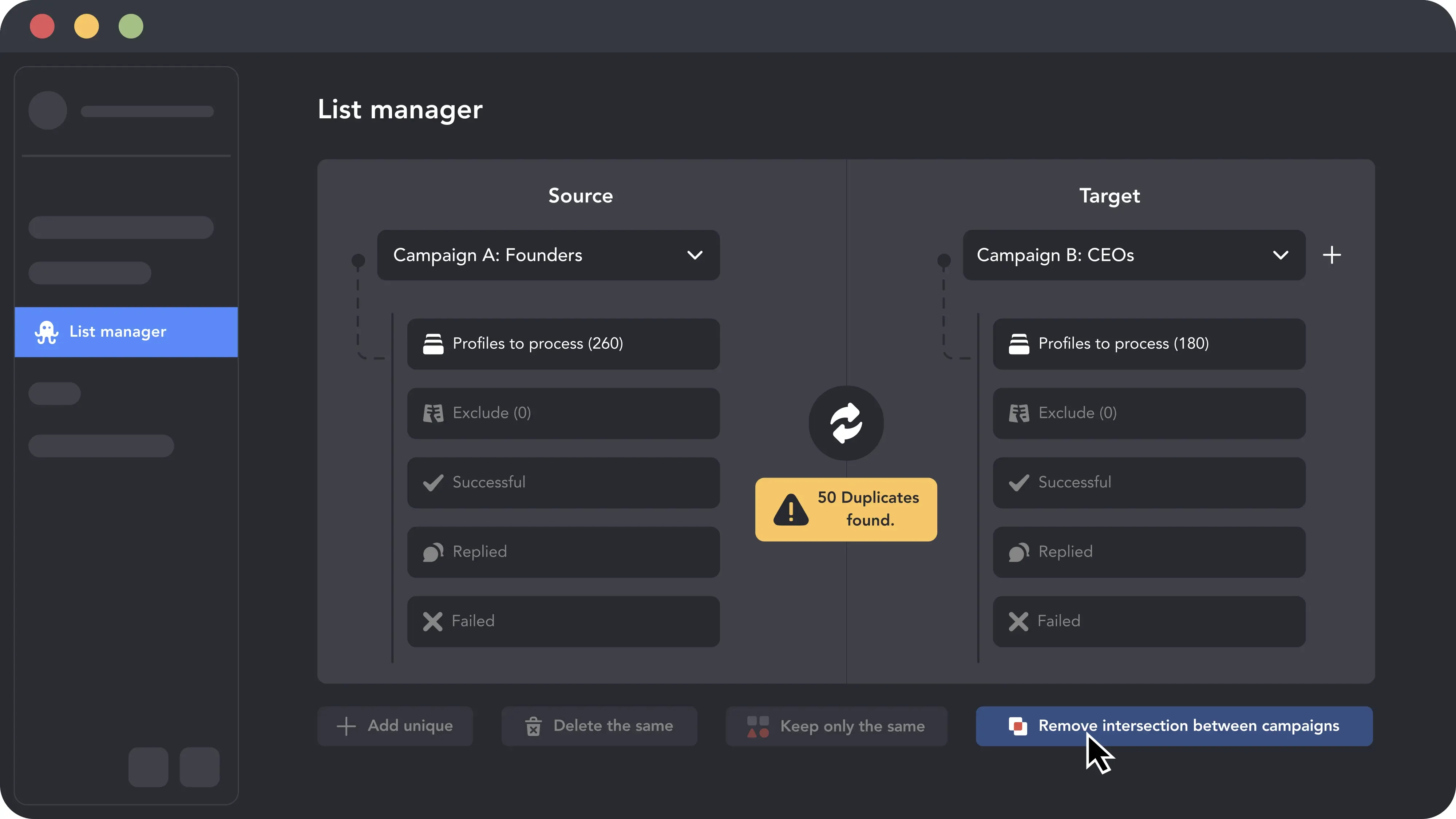Viewport: 1456px width, 819px height.
Task: Select the Target Failed list
Action: click(1148, 622)
